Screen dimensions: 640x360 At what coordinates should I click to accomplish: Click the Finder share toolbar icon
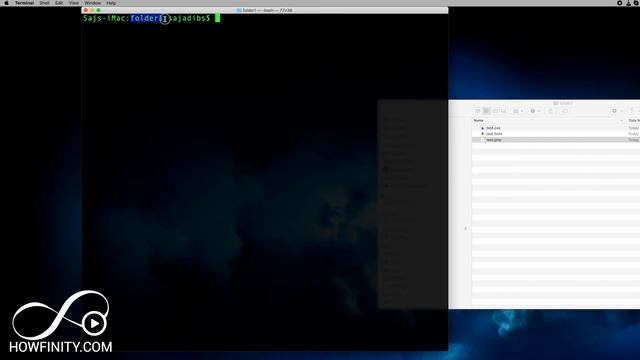(550, 111)
